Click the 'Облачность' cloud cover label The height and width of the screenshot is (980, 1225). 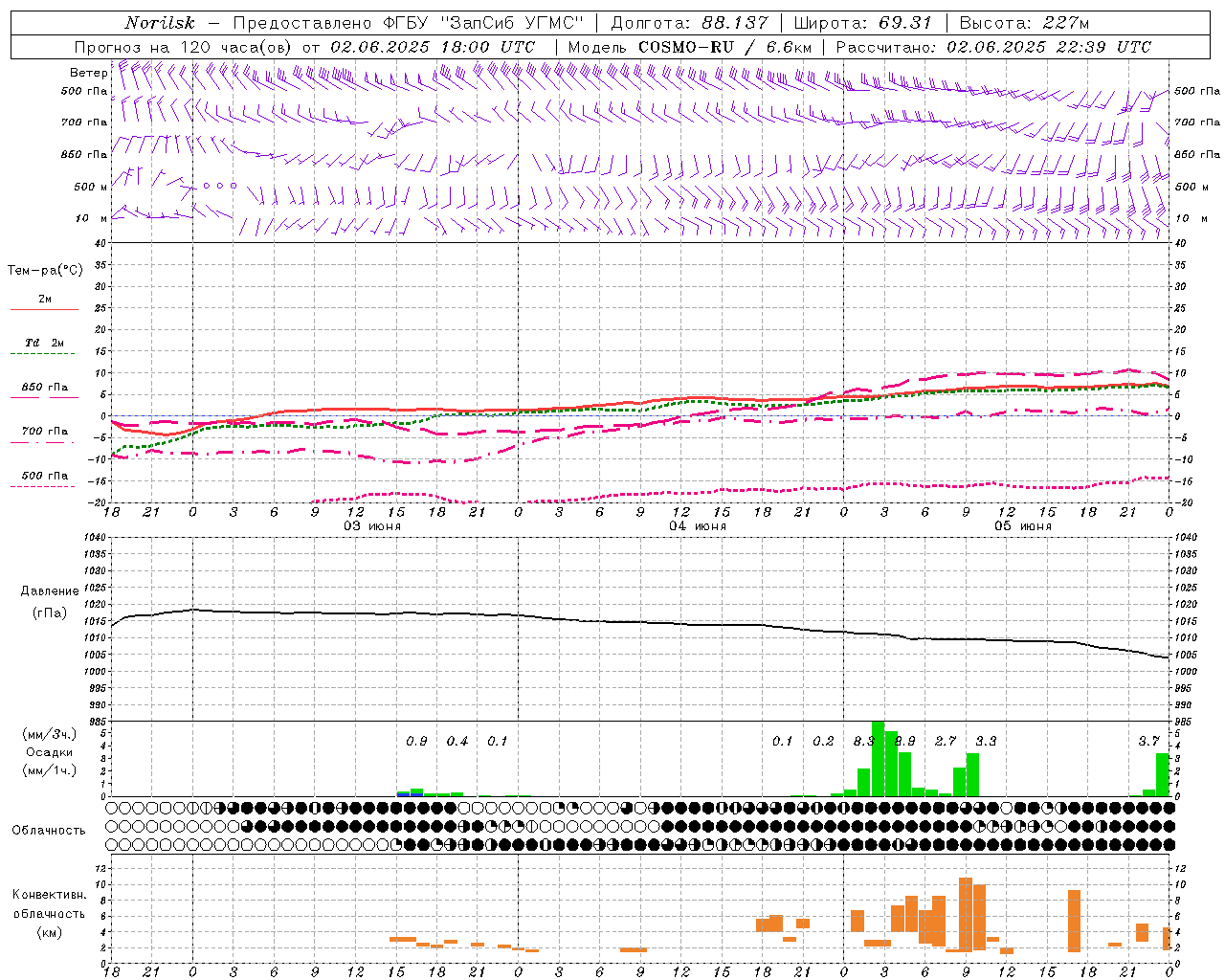(x=48, y=830)
